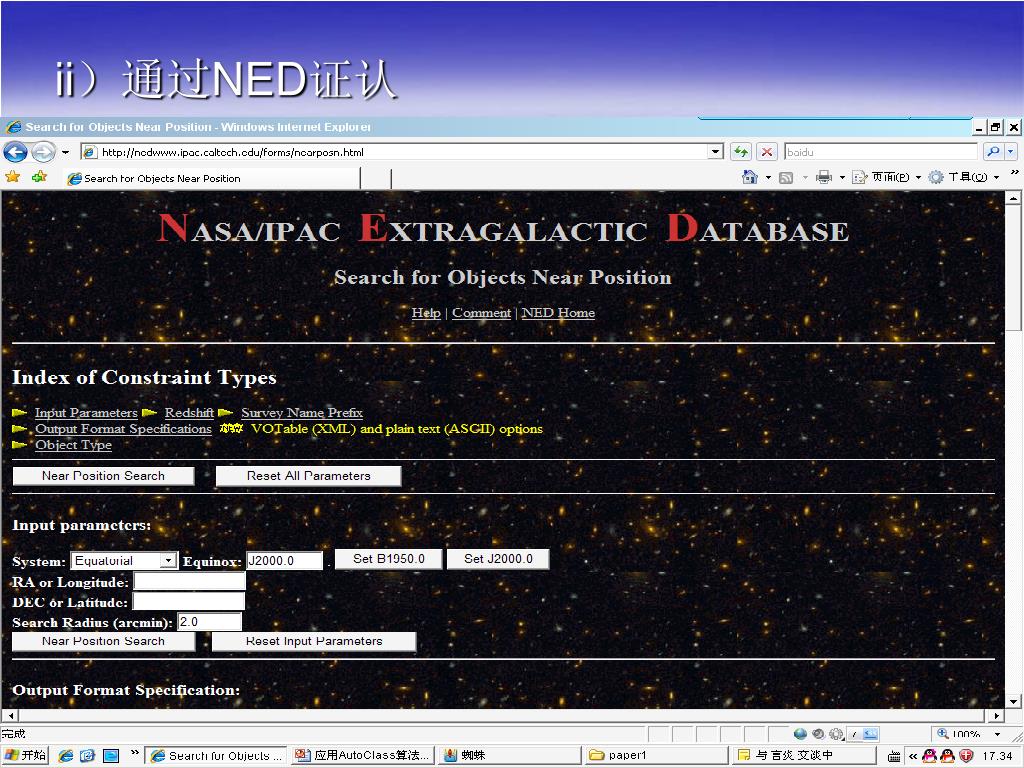Expand the Quick Launch chevron
Viewport: 1024px width, 768px height.
[x=135, y=752]
